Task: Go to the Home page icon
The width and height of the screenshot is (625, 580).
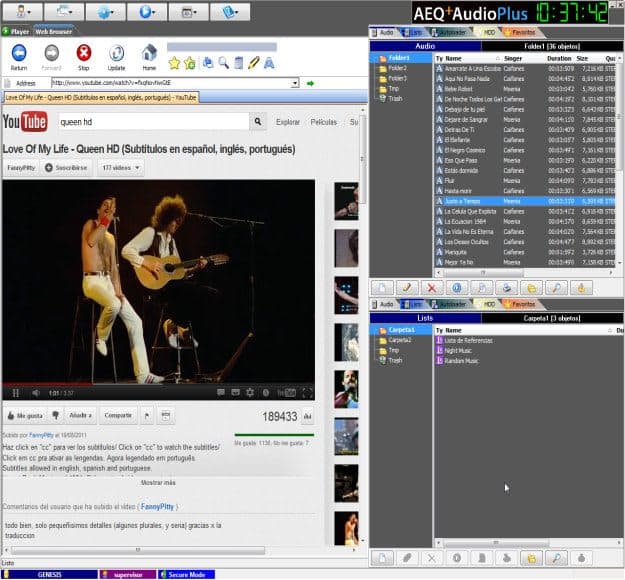Action: (149, 57)
